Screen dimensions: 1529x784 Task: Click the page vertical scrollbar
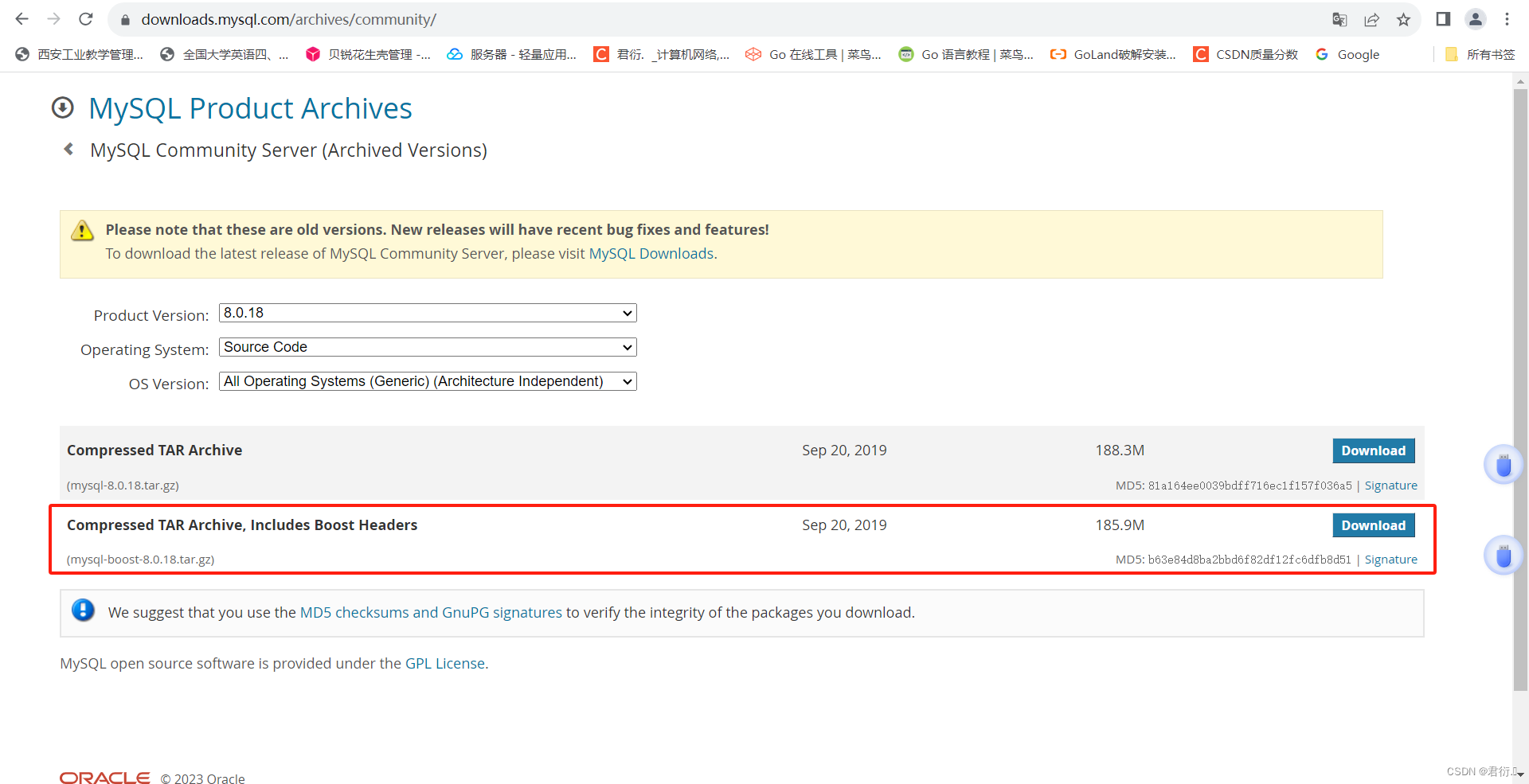(x=1520, y=390)
